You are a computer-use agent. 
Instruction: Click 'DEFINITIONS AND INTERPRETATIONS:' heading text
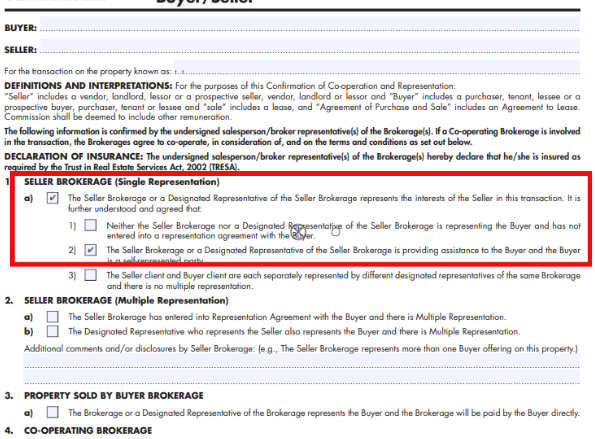point(88,86)
